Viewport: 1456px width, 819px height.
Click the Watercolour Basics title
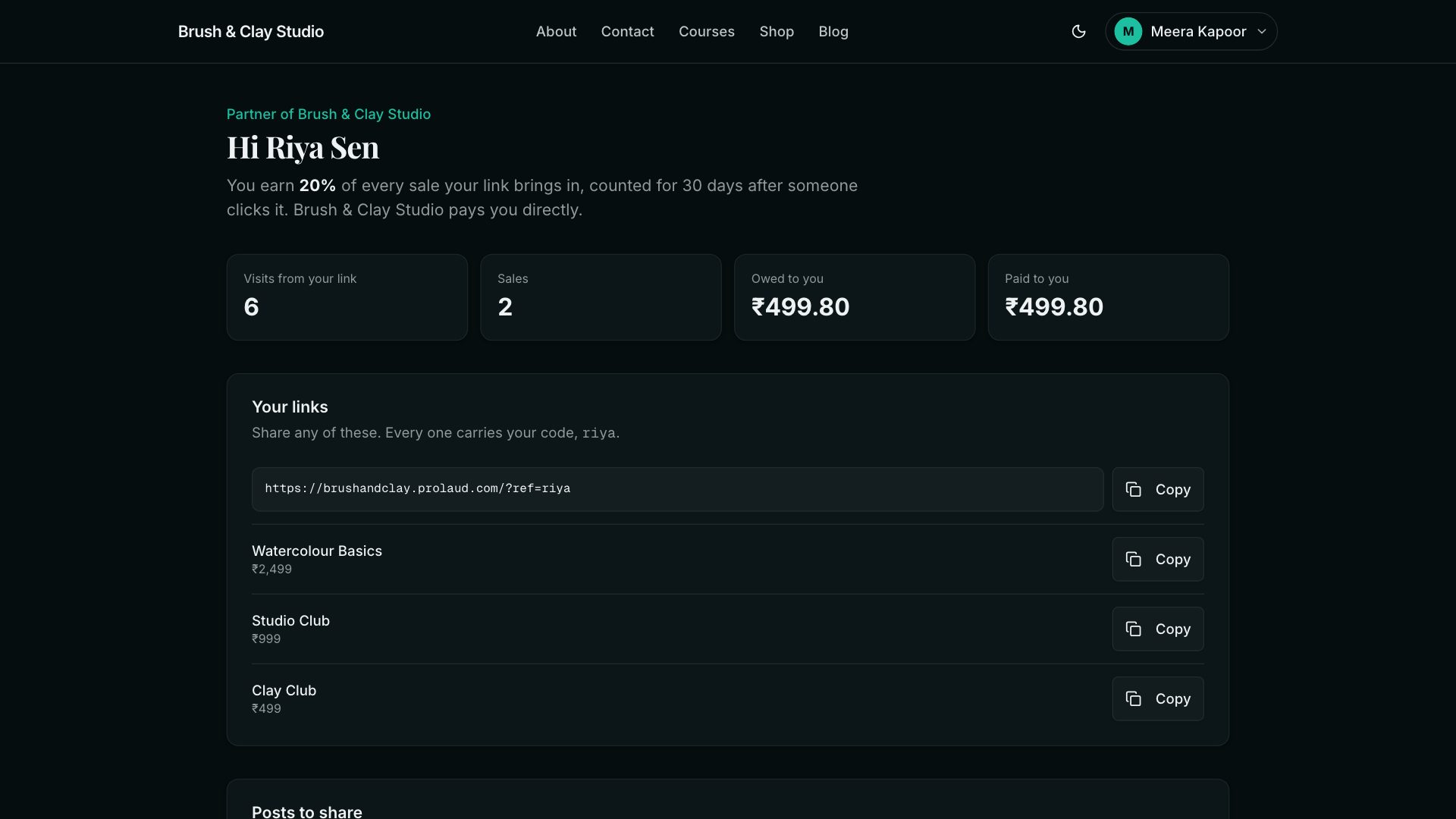click(x=317, y=551)
